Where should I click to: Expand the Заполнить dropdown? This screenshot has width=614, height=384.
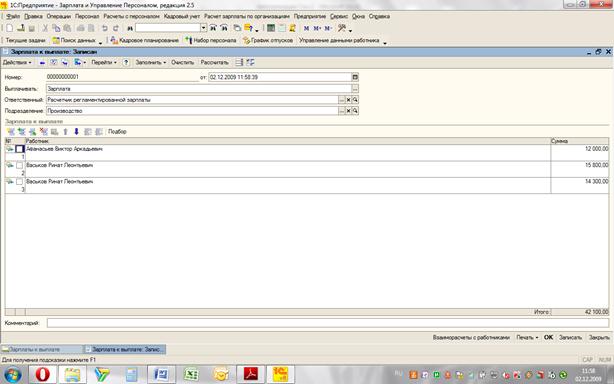151,63
